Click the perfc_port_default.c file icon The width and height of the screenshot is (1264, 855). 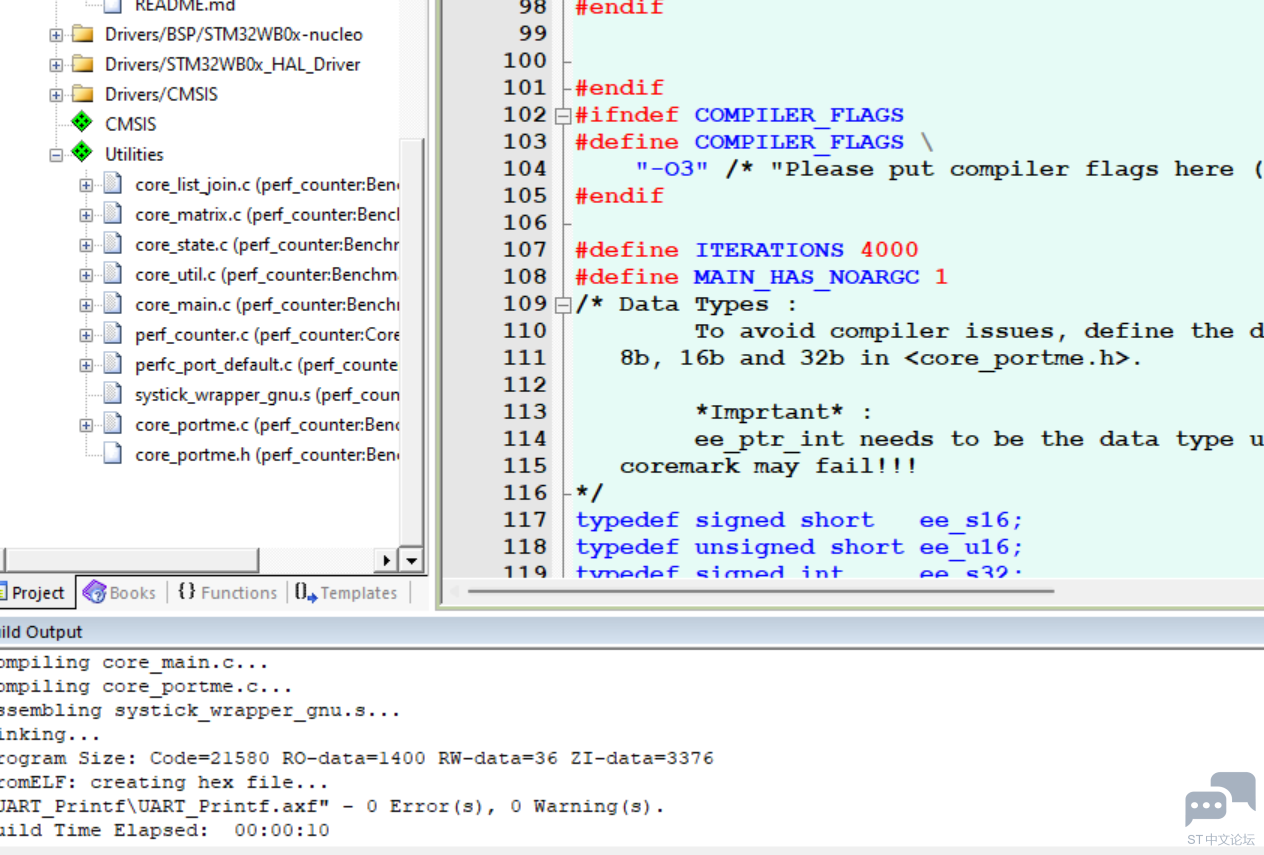pos(114,364)
